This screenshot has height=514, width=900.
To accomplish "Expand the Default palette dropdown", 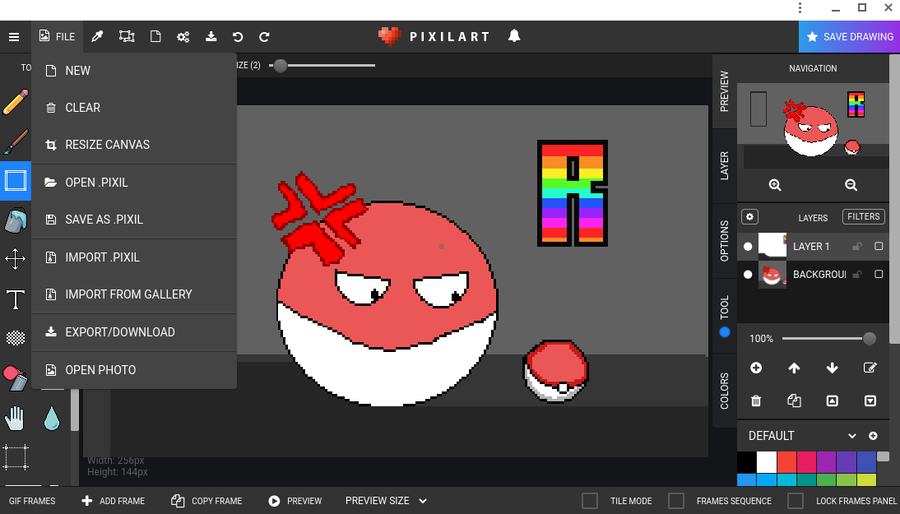I will [852, 436].
